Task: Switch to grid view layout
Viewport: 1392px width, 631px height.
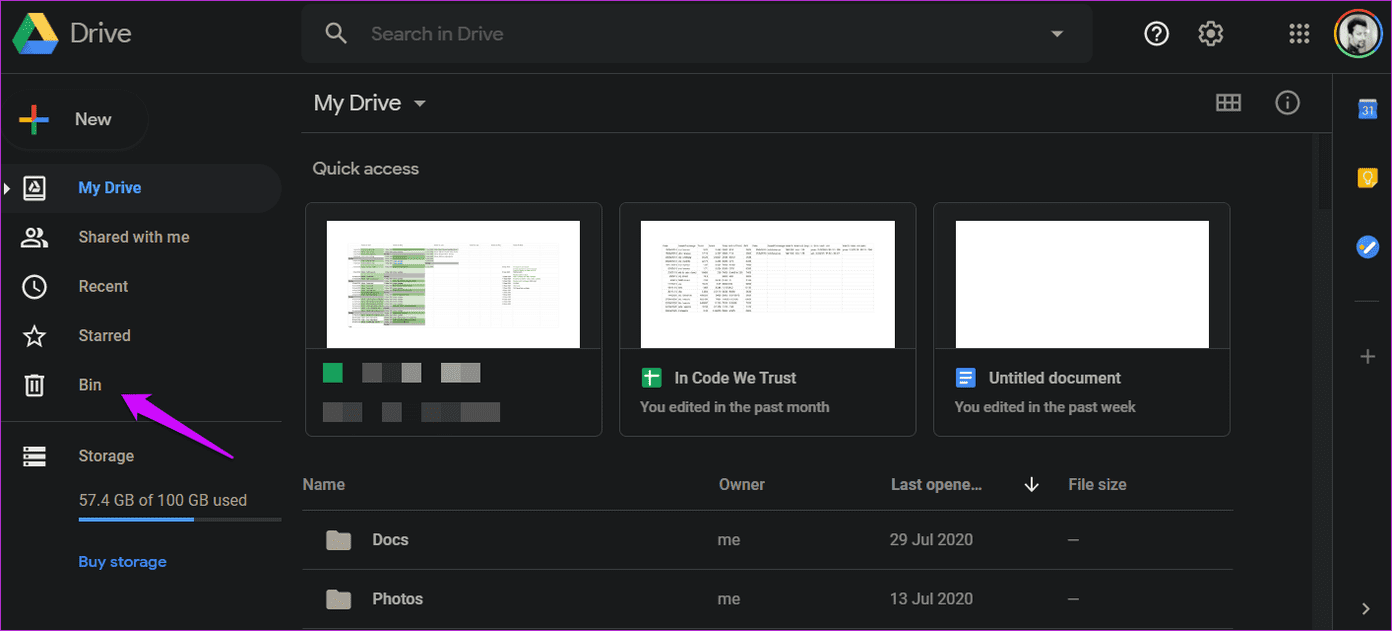Action: 1228,103
